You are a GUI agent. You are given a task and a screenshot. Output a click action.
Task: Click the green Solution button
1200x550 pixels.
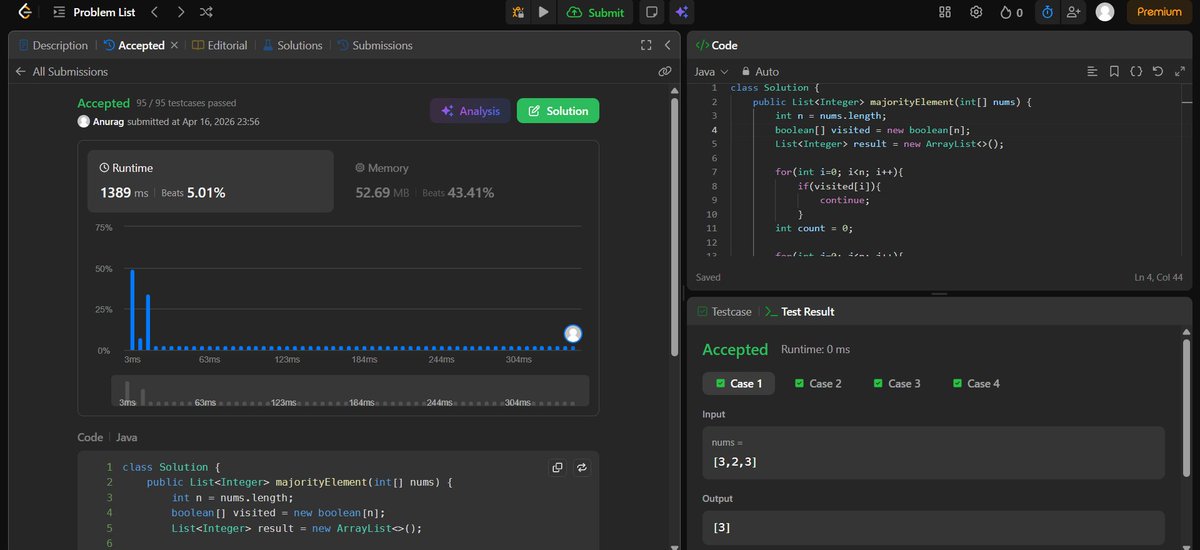[558, 111]
